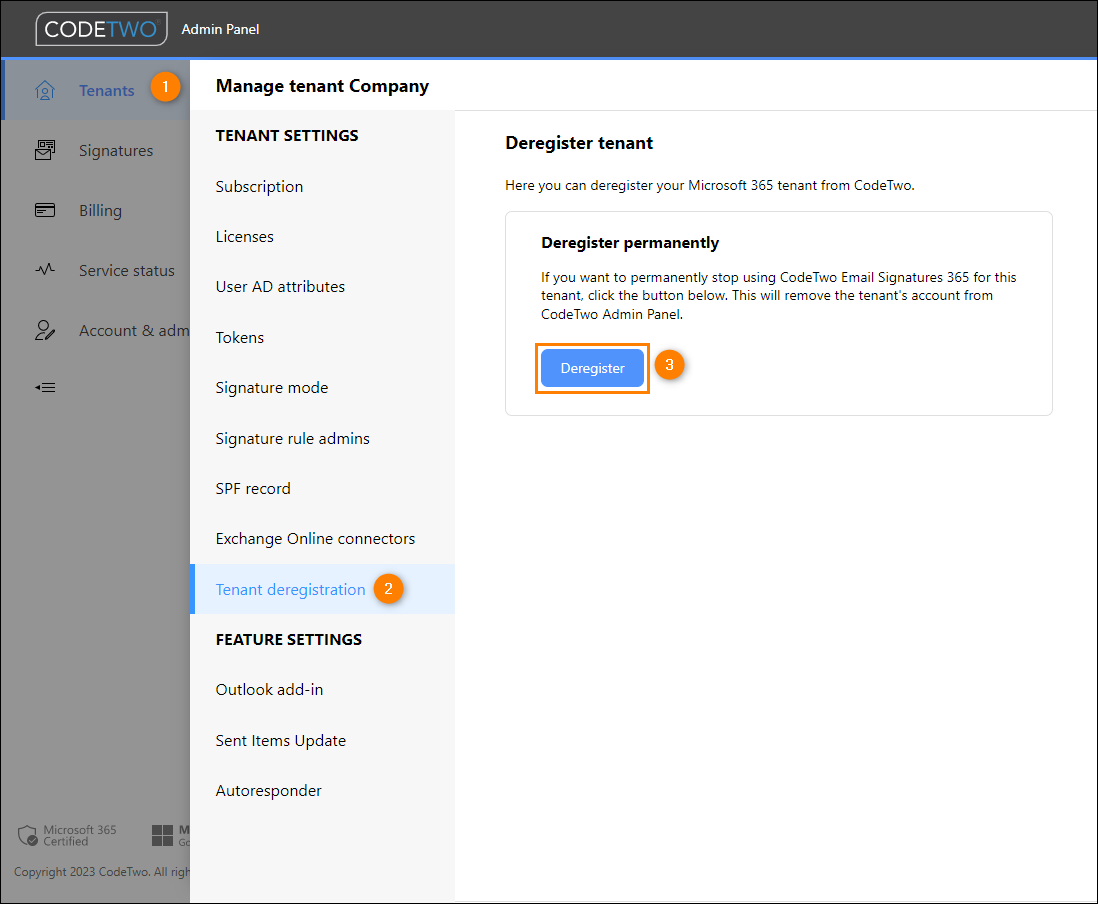Open SPF record settings
This screenshot has width=1098, height=904.
pyautogui.click(x=322, y=489)
